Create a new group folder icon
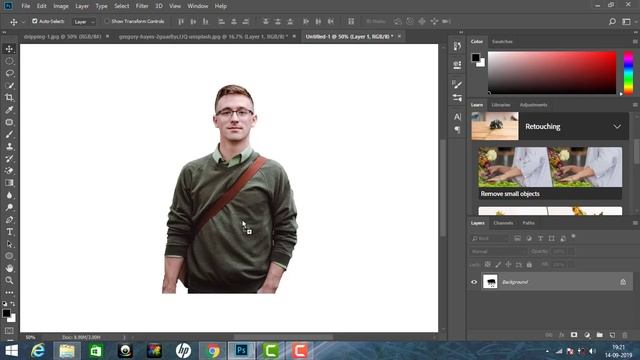Image resolution: width=640 pixels, height=360 pixels. point(600,335)
